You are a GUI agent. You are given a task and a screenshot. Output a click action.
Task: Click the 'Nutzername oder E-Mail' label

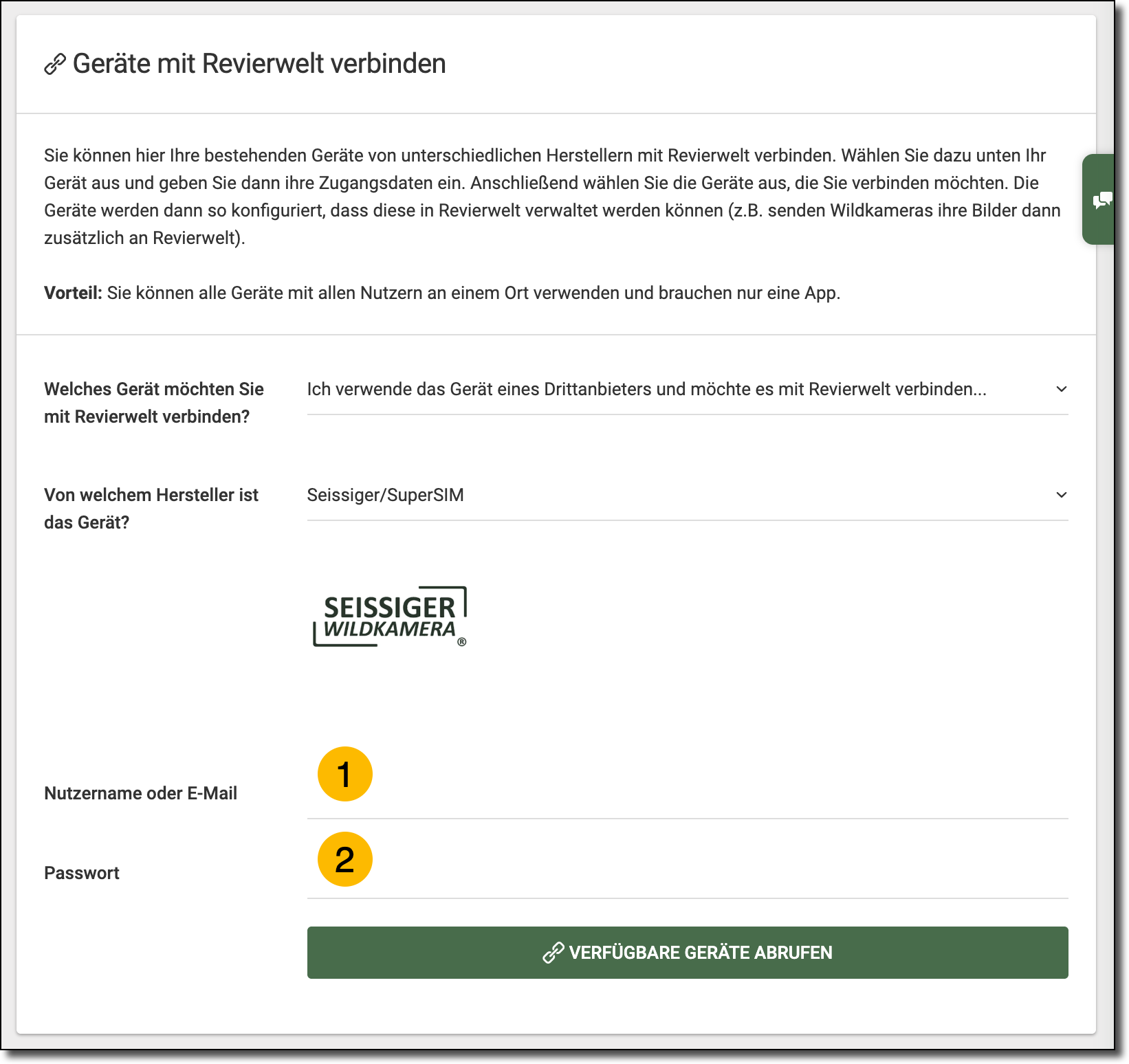pos(140,793)
